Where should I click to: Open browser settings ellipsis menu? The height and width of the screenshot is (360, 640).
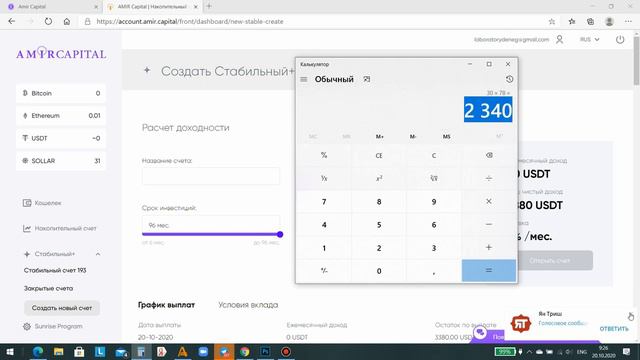pos(628,21)
